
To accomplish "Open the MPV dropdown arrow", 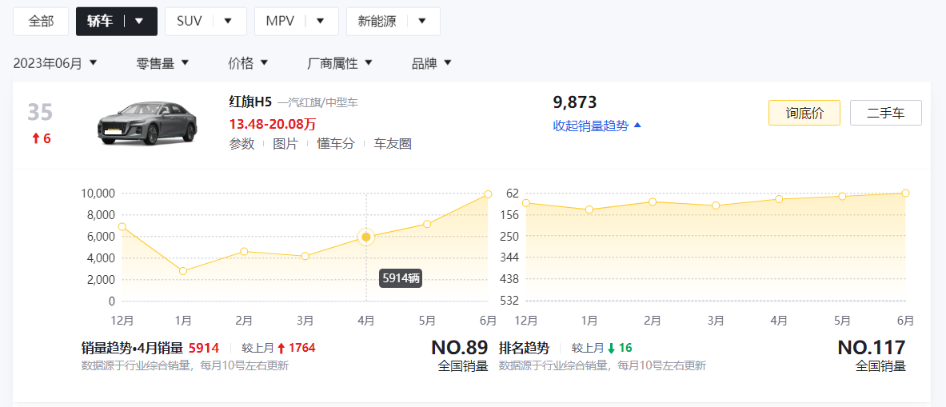I will [x=320, y=21].
